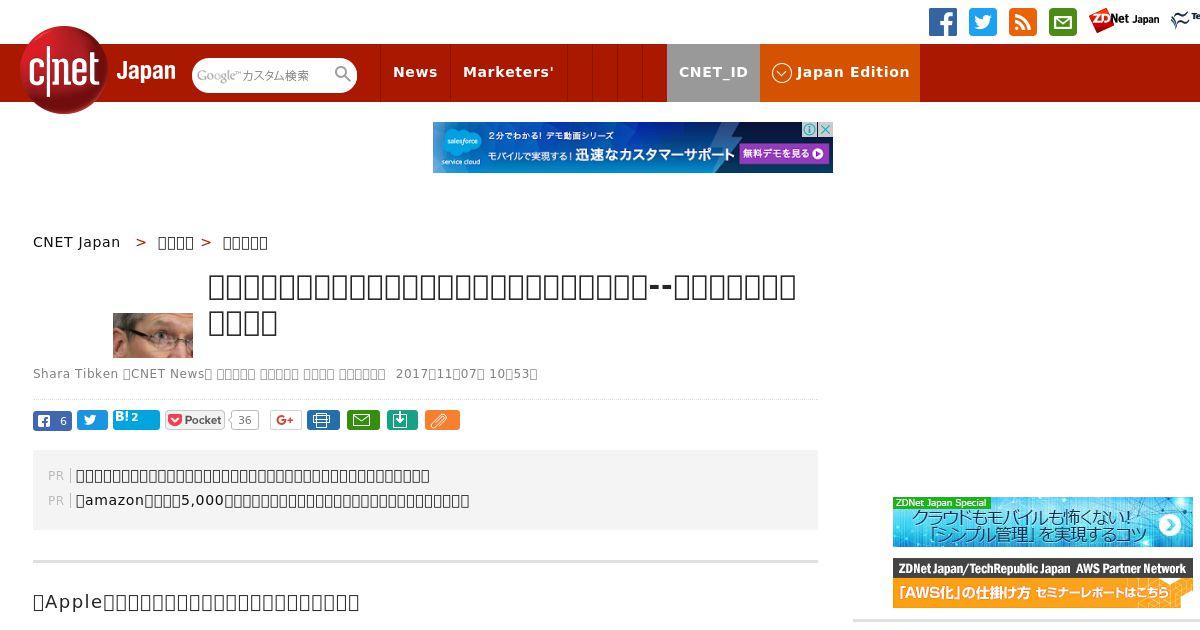Share article on Facebook with count 6
1200x630 pixels.
(52, 420)
